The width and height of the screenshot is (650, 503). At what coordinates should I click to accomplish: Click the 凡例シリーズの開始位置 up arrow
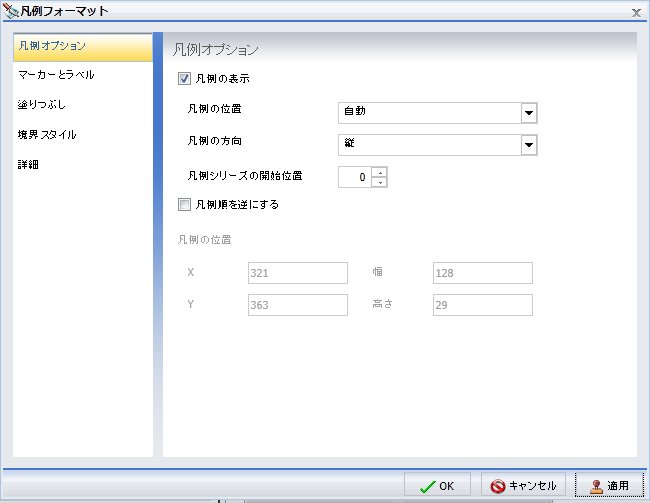380,172
